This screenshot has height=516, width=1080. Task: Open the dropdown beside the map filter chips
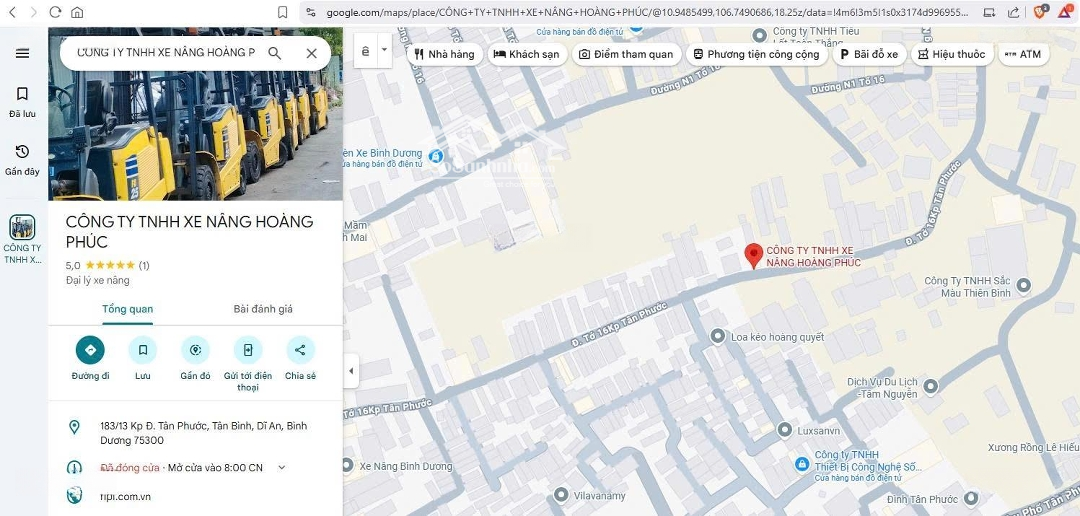(384, 50)
